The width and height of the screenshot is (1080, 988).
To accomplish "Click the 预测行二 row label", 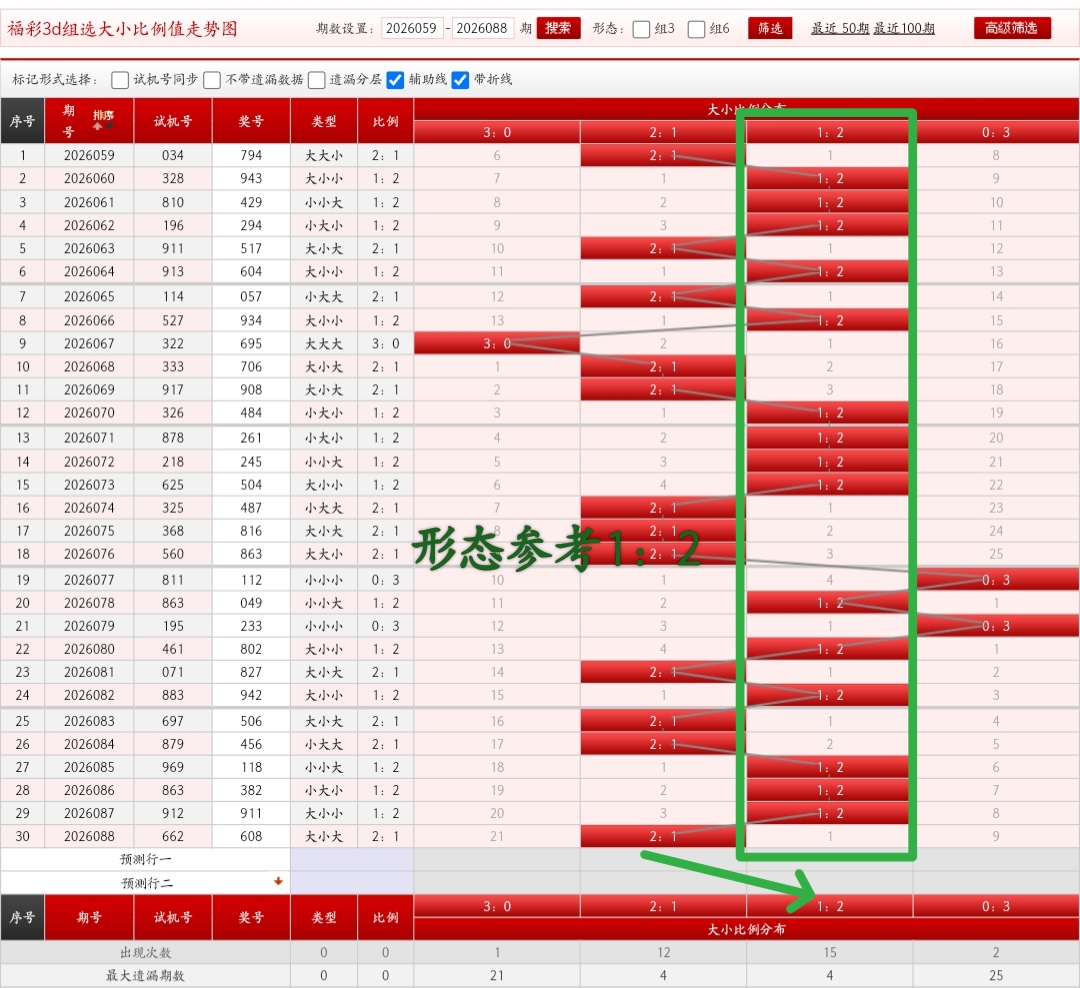I will pos(145,883).
